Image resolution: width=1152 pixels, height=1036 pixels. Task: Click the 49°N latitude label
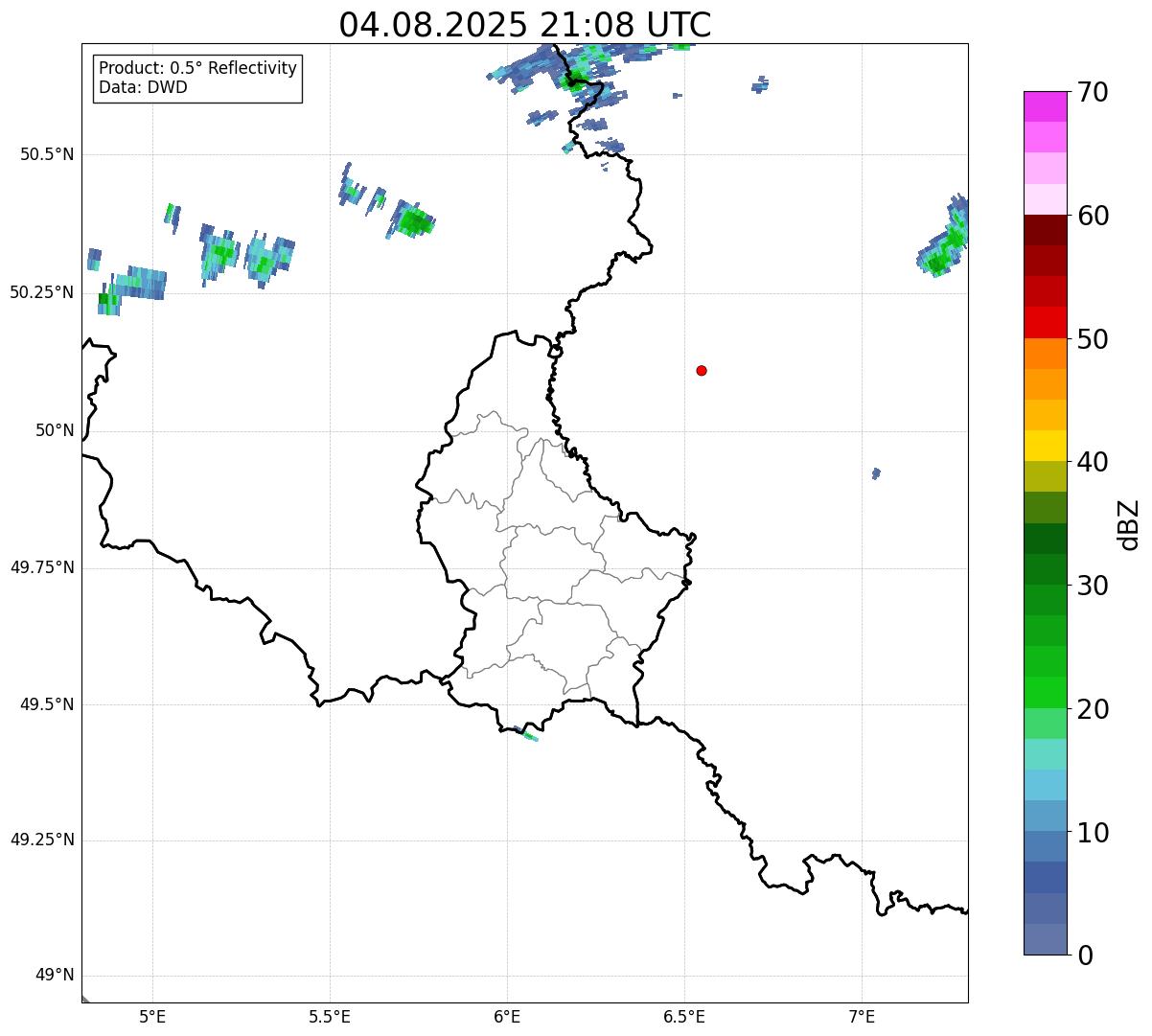[x=55, y=975]
